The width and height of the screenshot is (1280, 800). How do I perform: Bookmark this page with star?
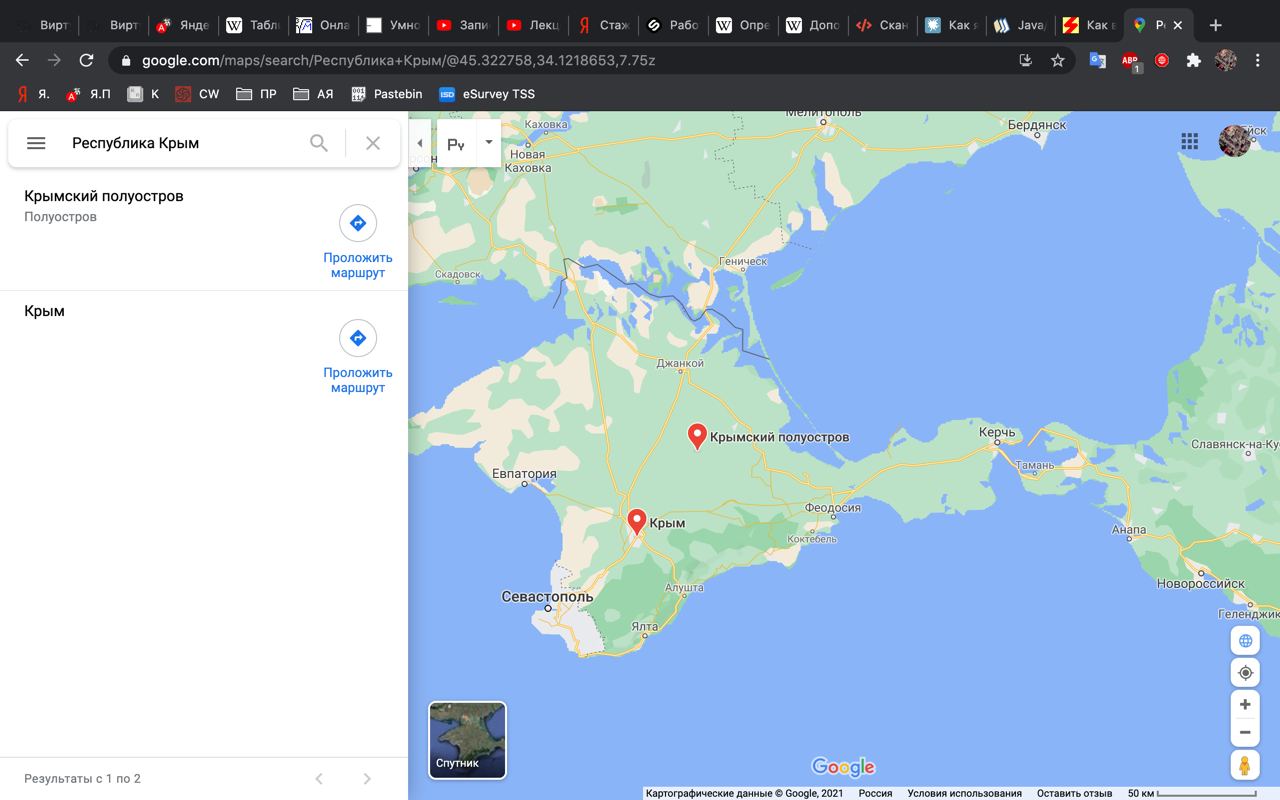1057,60
